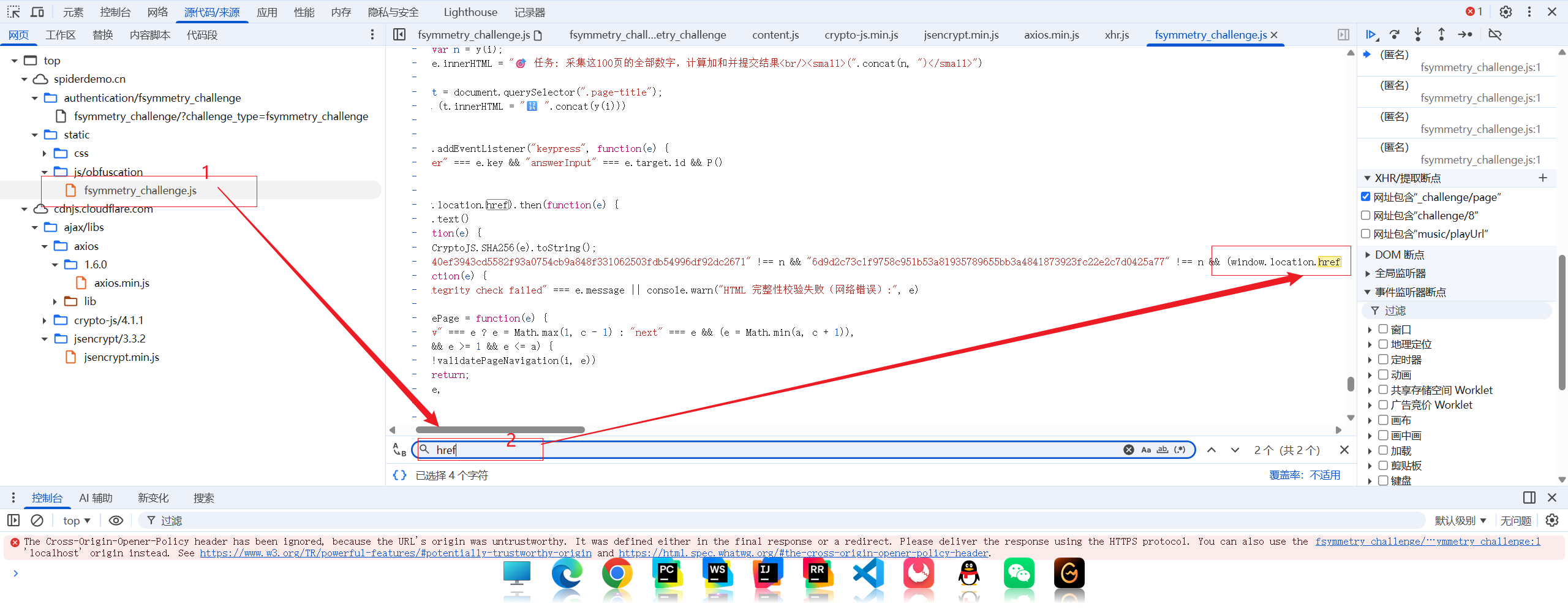The width and height of the screenshot is (1568, 609).
Task: Open the w3.org powerful-features link
Action: pyautogui.click(x=396, y=553)
